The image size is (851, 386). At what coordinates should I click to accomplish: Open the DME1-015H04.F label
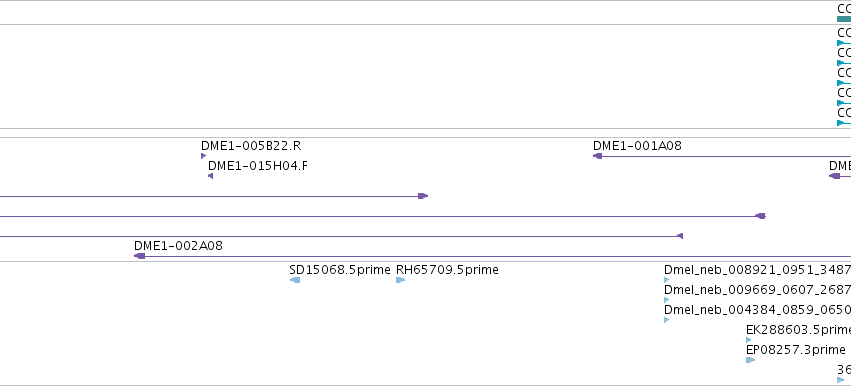pyautogui.click(x=258, y=166)
